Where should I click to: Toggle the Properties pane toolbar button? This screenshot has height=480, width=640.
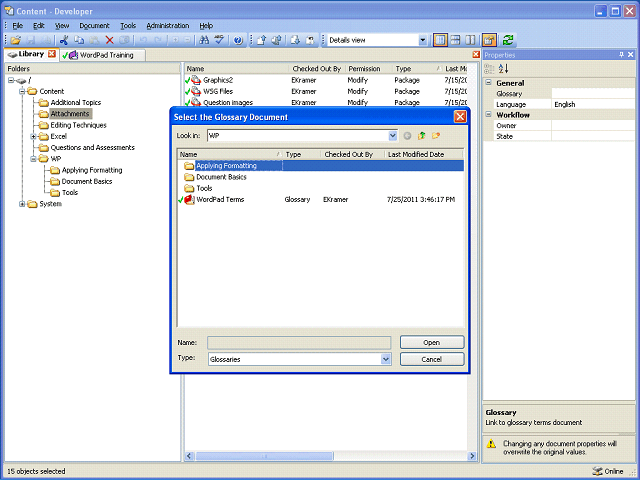(489, 40)
